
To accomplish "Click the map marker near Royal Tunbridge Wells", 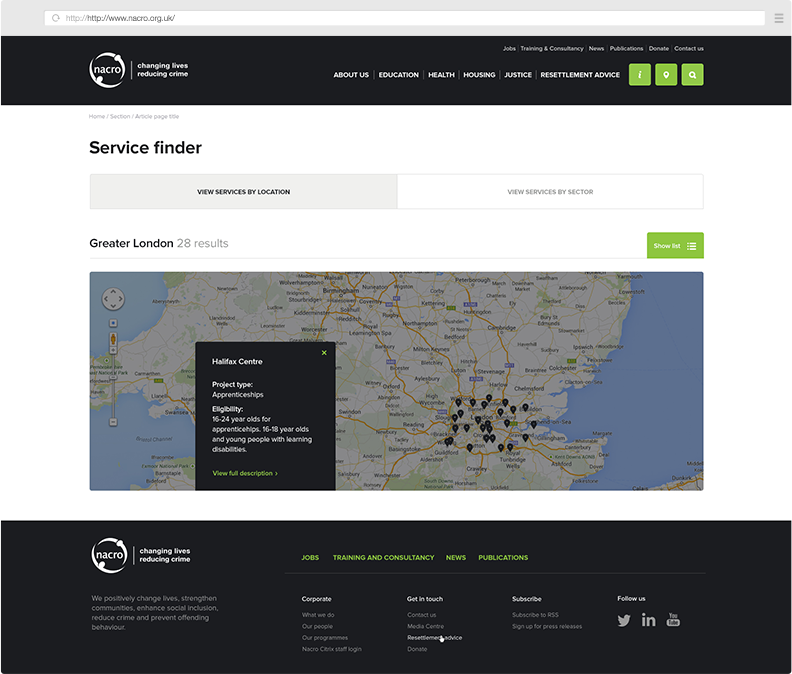I will [510, 447].
